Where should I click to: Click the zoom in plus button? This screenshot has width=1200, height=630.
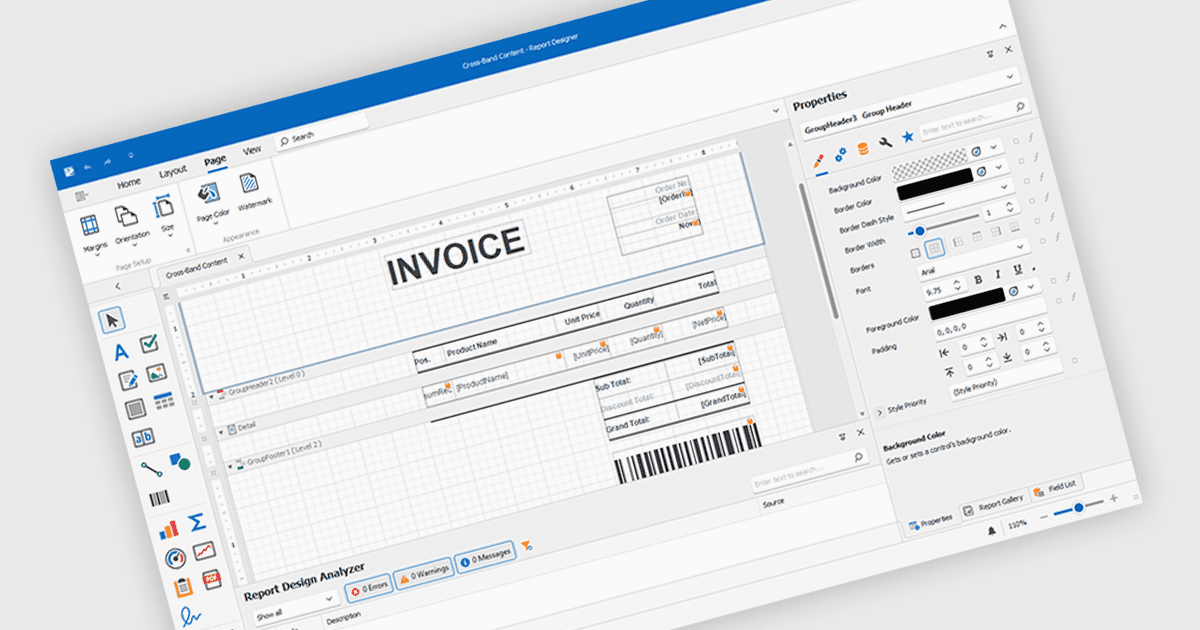click(1114, 498)
